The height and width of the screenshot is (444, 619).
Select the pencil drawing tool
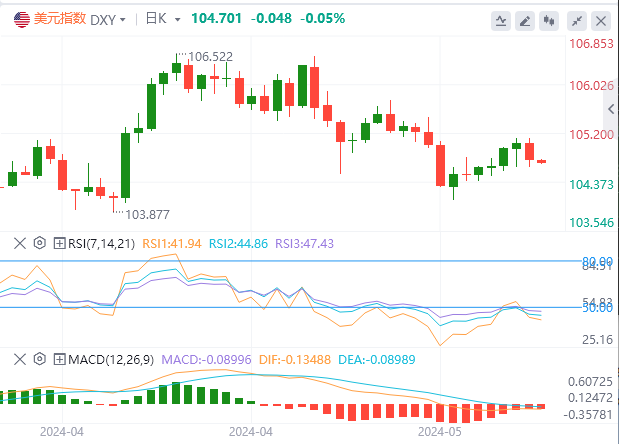point(527,20)
